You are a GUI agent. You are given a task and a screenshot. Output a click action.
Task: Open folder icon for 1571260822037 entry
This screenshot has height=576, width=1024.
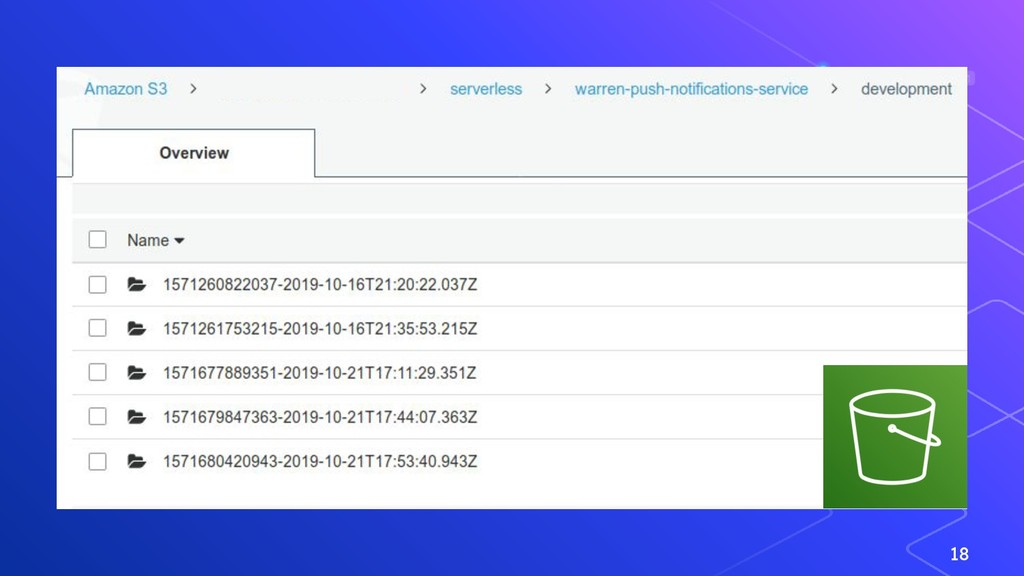point(136,285)
